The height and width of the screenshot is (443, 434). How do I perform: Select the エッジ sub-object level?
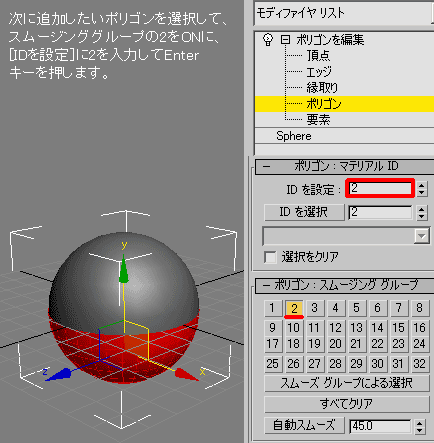(319, 72)
